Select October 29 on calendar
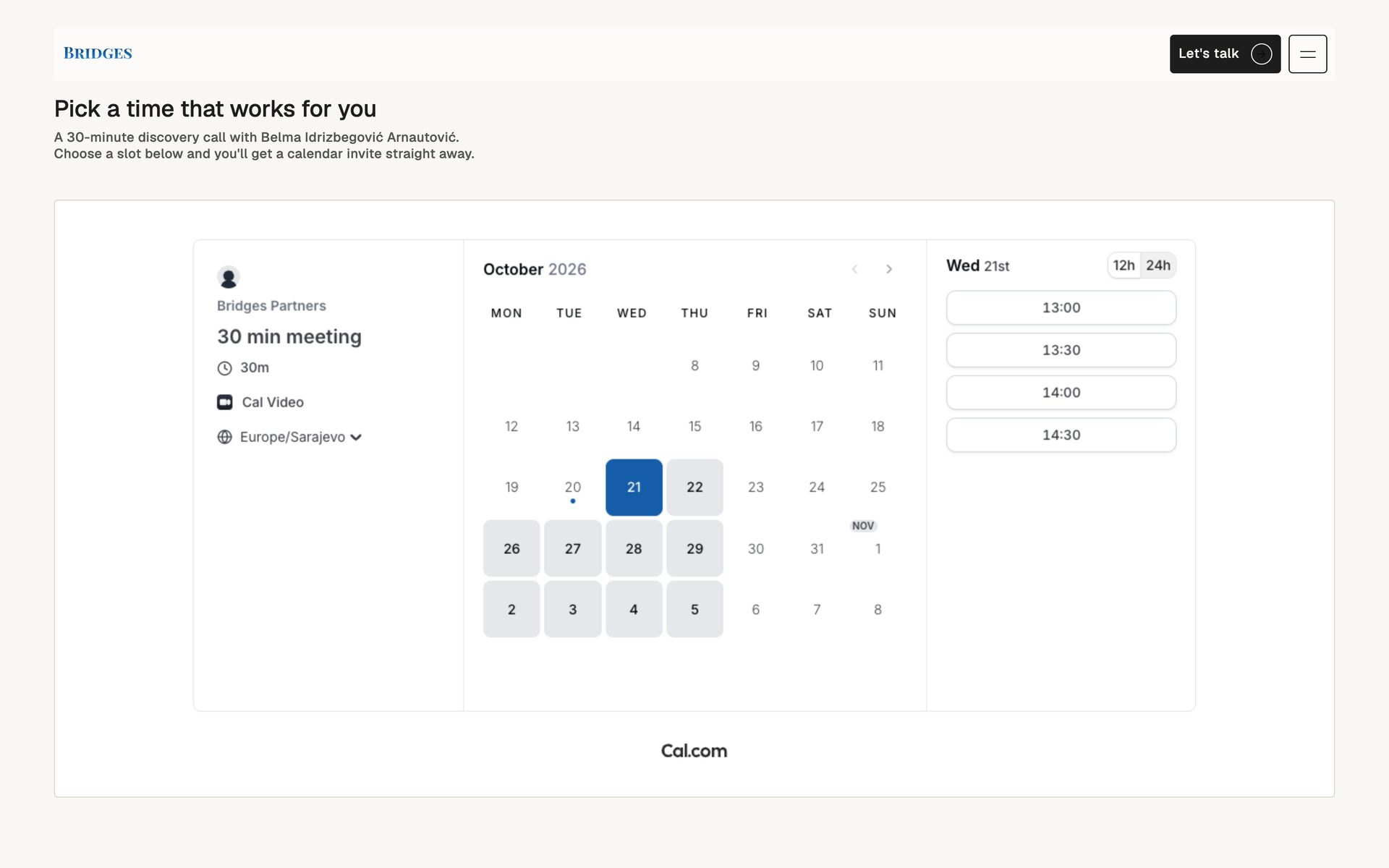This screenshot has width=1389, height=868. click(x=694, y=548)
